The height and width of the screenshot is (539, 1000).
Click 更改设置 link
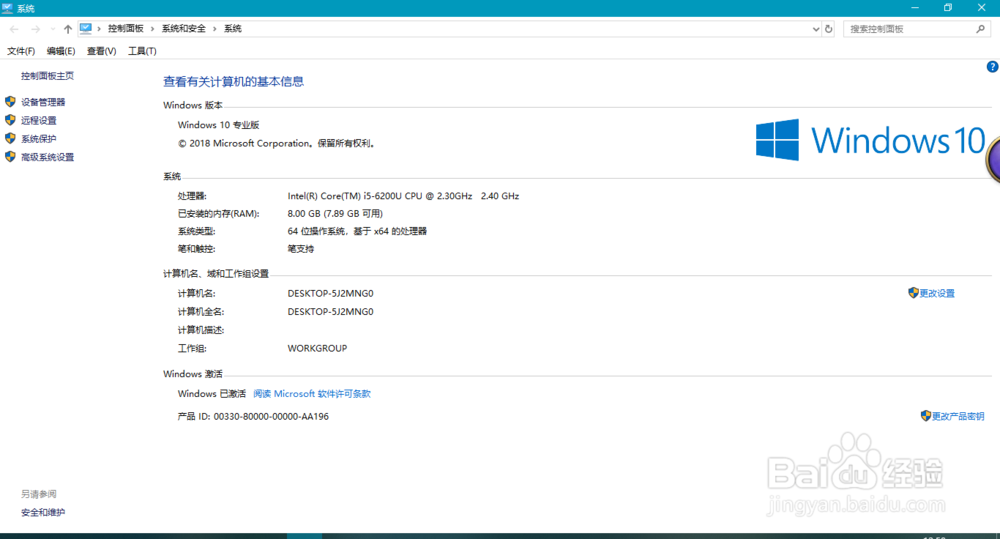pyautogui.click(x=937, y=293)
